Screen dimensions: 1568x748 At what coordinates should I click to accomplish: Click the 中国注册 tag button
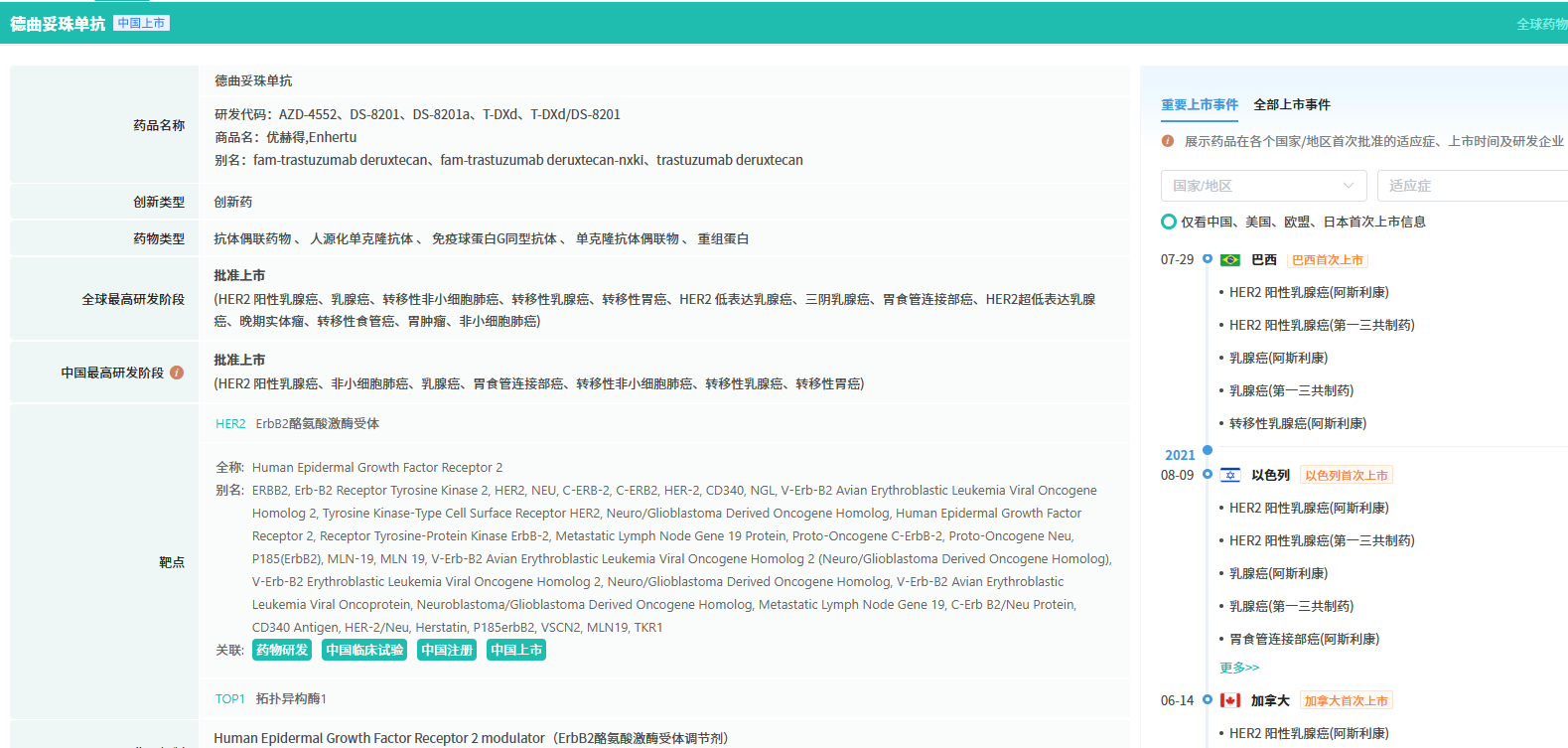click(x=447, y=650)
